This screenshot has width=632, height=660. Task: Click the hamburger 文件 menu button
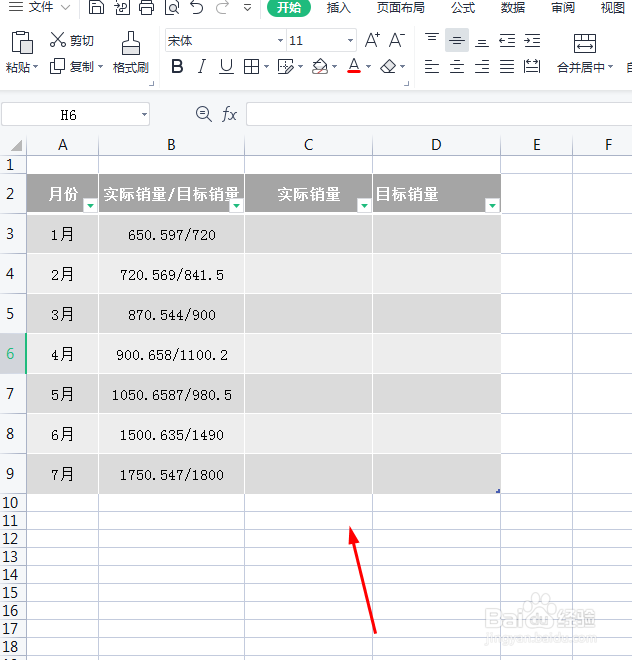click(16, 7)
